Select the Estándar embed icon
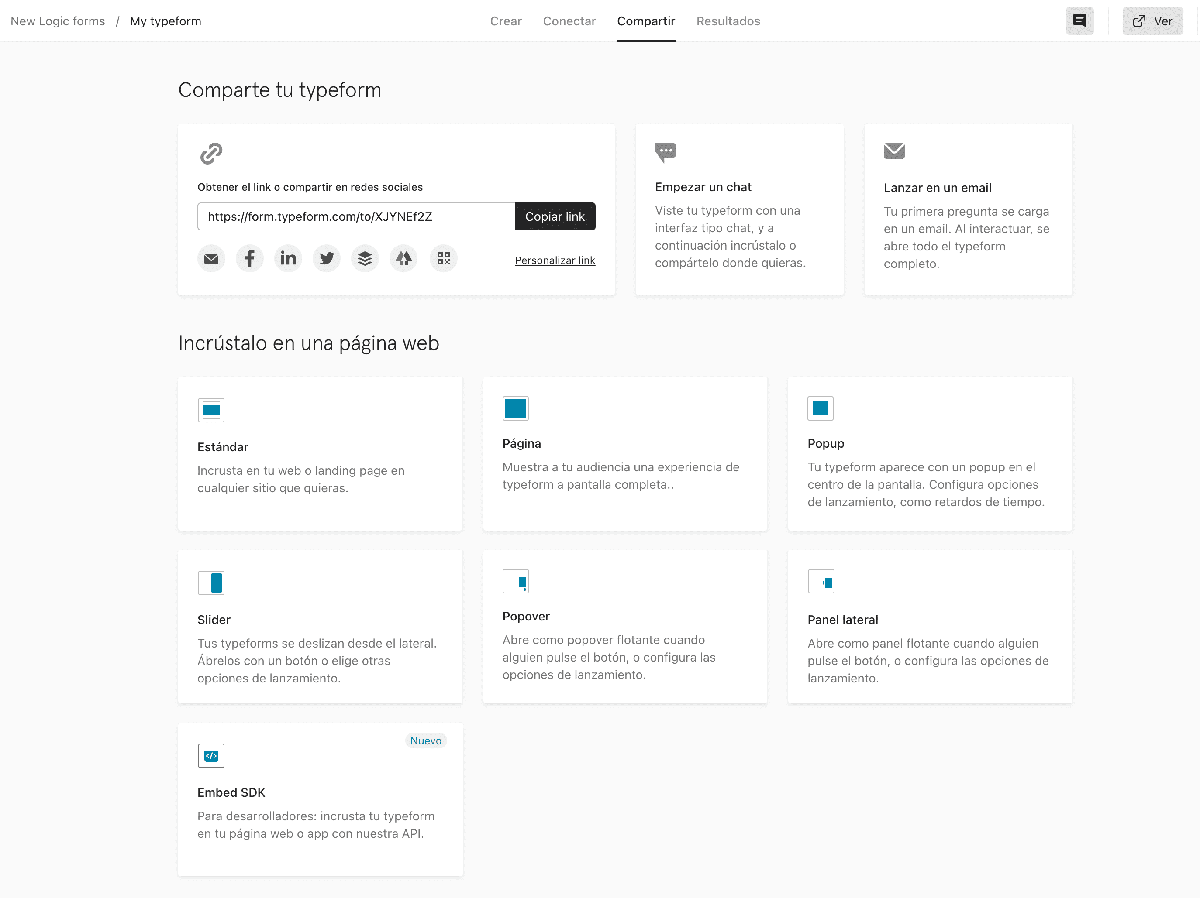This screenshot has width=1200, height=898. pos(211,408)
